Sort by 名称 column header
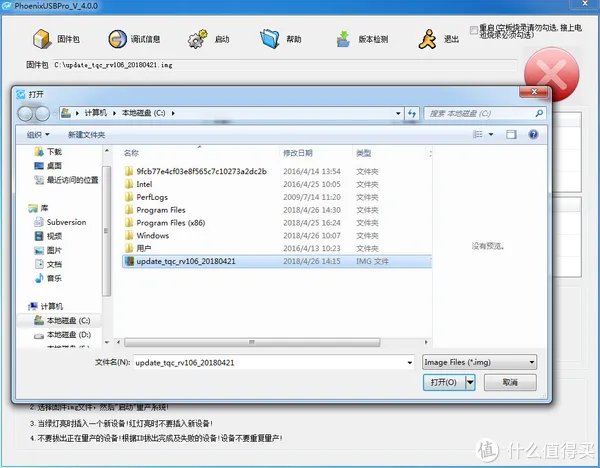 point(131,153)
